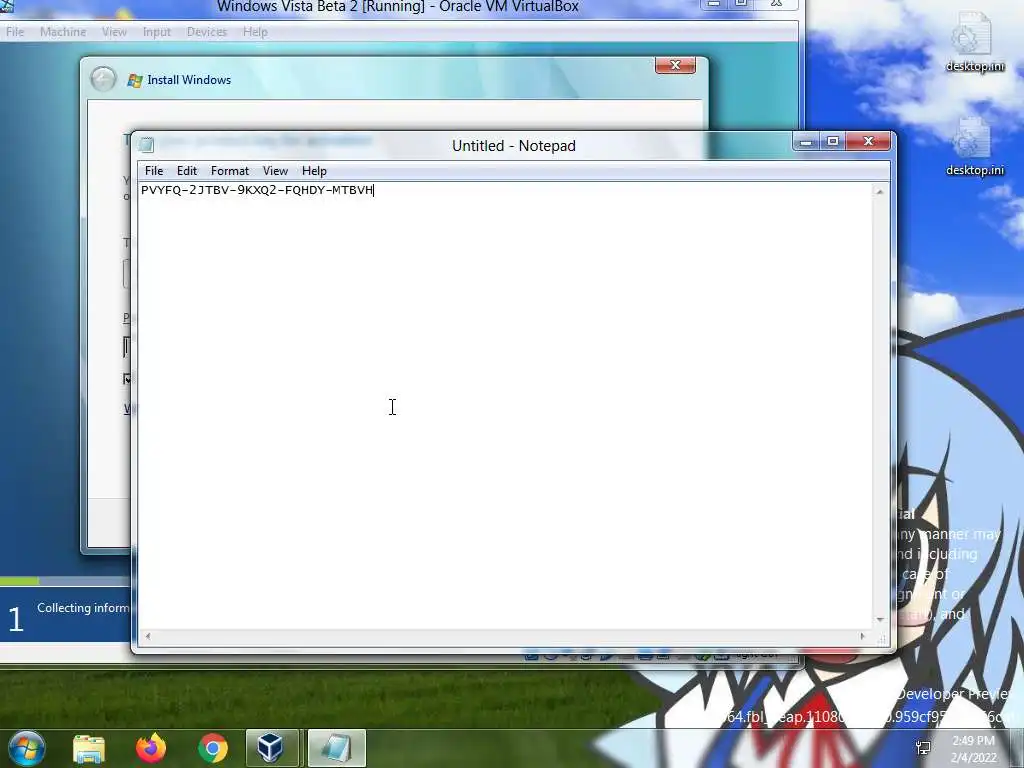Click the VirtualBox window title bar
The image size is (1024, 768).
397,7
